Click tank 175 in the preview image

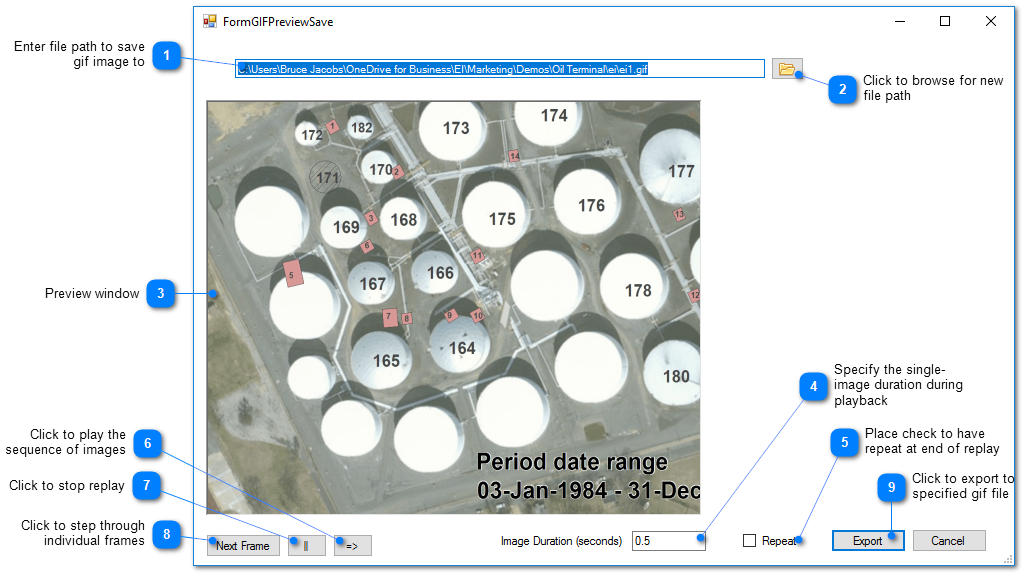[x=502, y=219]
